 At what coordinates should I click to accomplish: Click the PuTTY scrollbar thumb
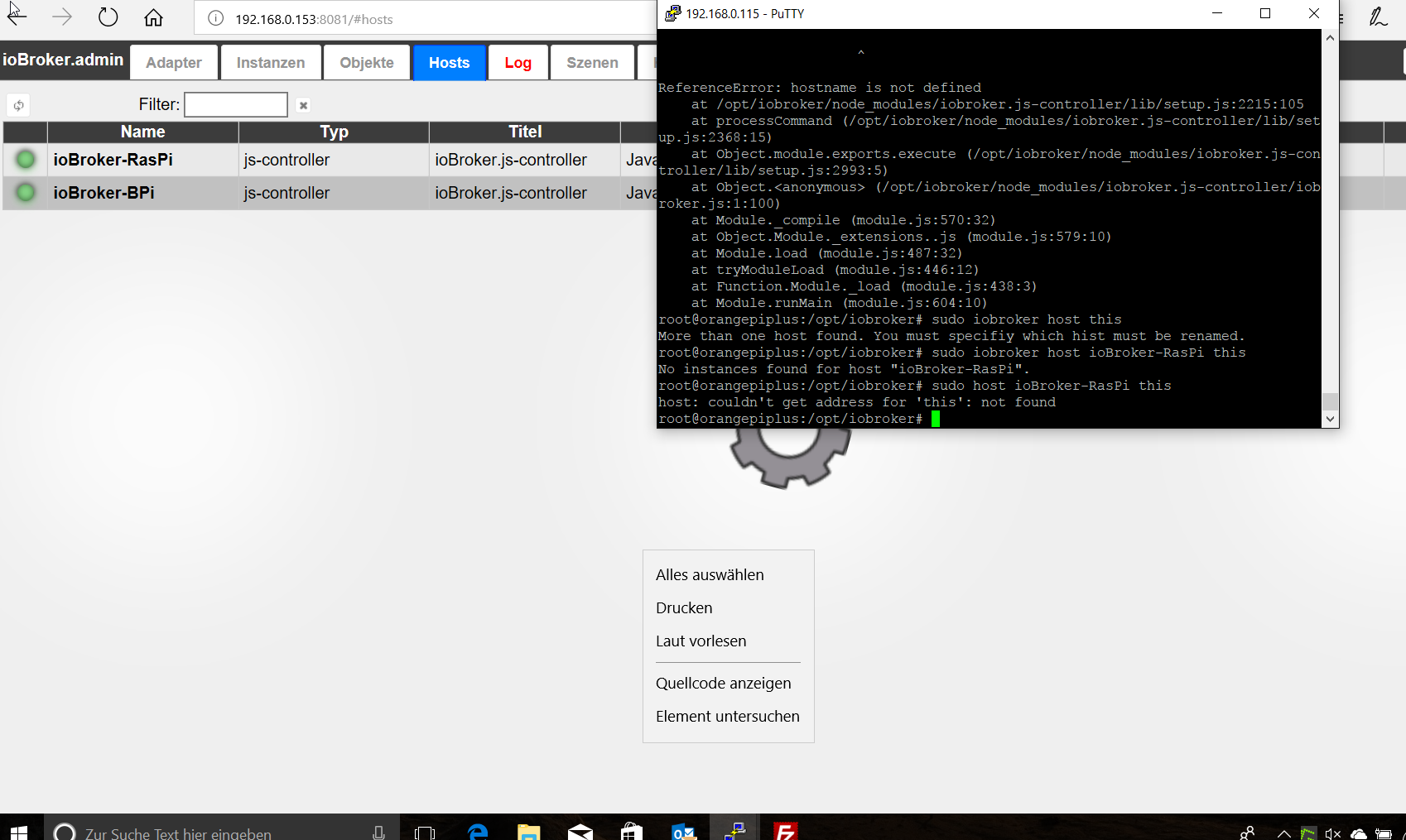1330,401
